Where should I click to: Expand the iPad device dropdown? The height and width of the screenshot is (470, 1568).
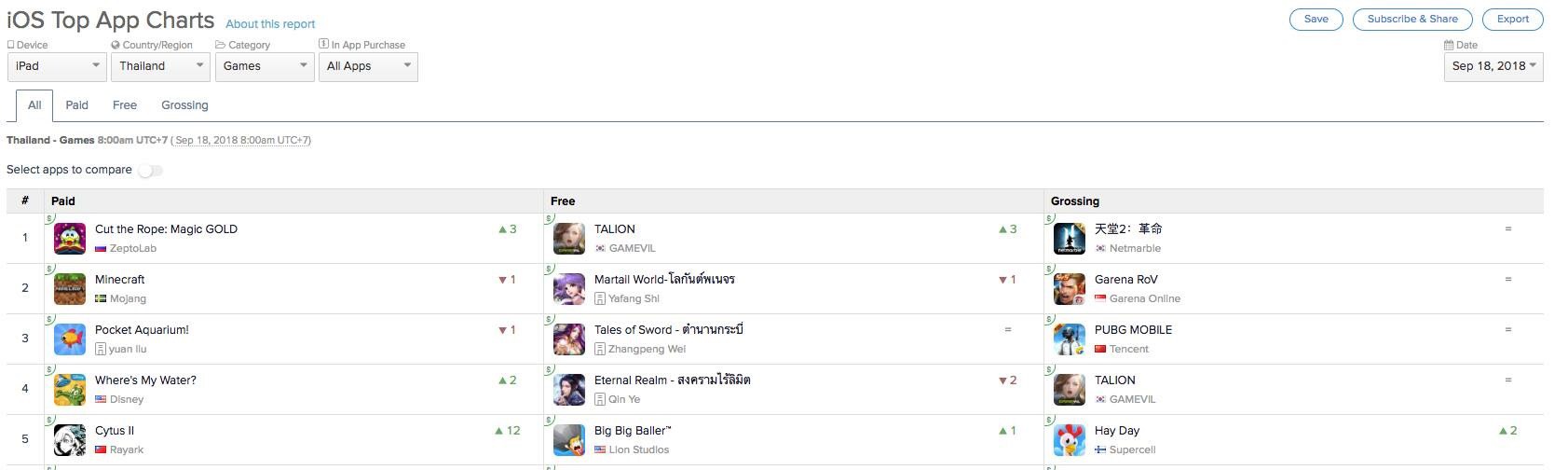pos(57,66)
